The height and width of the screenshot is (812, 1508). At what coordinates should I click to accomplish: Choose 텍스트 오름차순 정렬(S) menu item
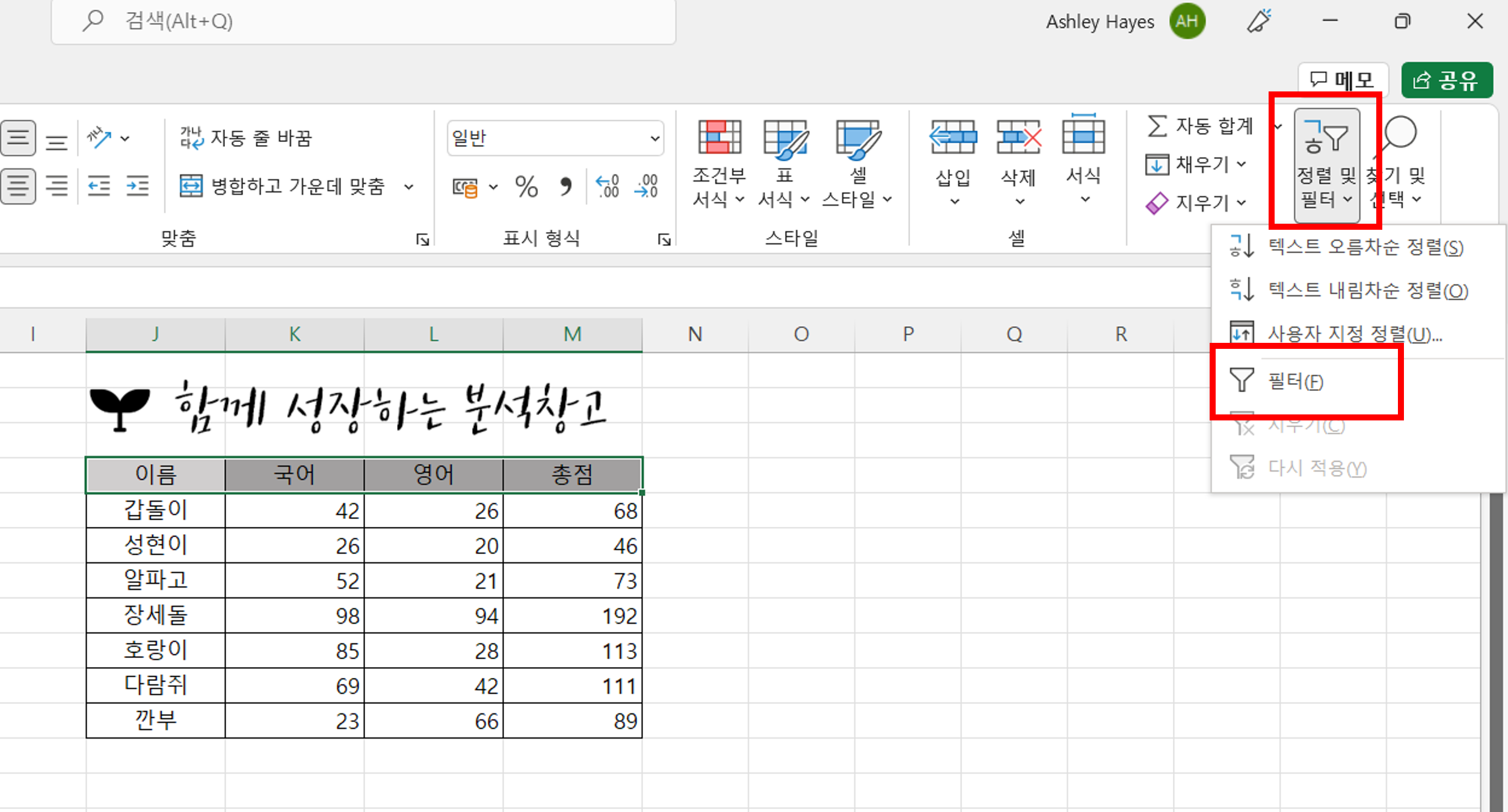pyautogui.click(x=1364, y=247)
